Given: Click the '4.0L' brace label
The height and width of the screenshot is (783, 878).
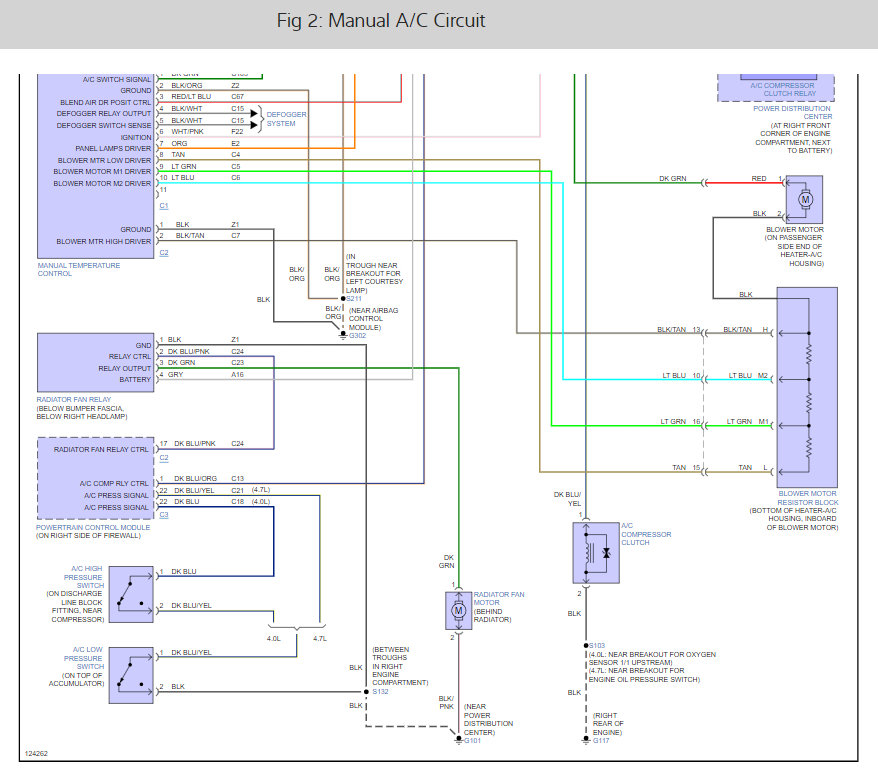Looking at the screenshot, I should coord(274,638).
